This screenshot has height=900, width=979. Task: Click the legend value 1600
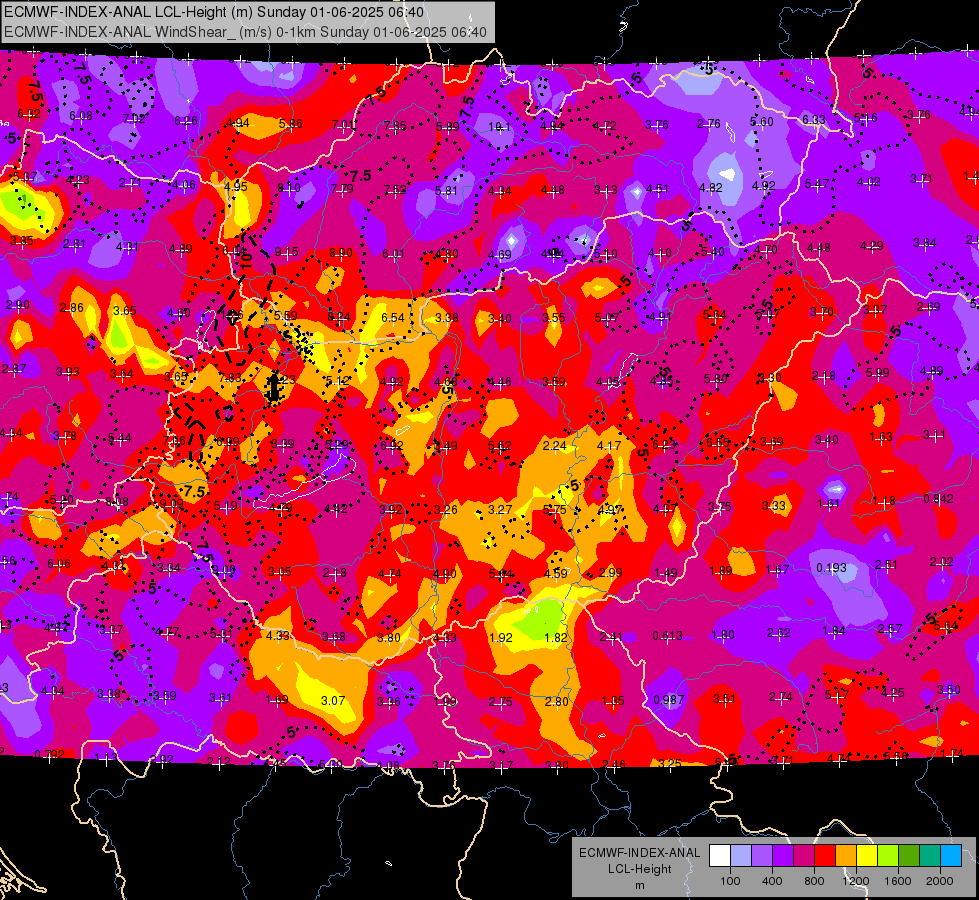tap(898, 881)
